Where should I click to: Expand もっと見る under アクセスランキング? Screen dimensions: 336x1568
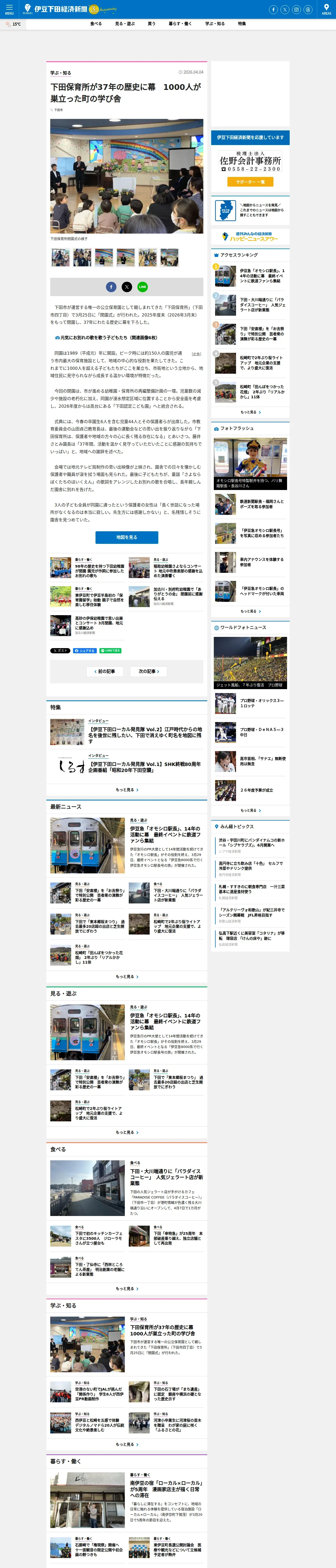tap(250, 412)
